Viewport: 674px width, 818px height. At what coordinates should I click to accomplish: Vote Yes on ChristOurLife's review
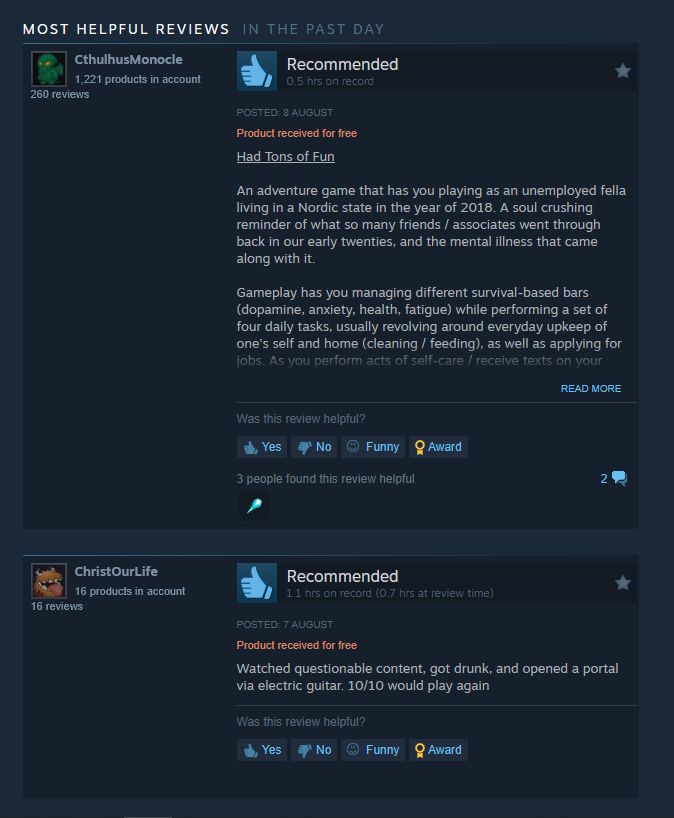(262, 750)
